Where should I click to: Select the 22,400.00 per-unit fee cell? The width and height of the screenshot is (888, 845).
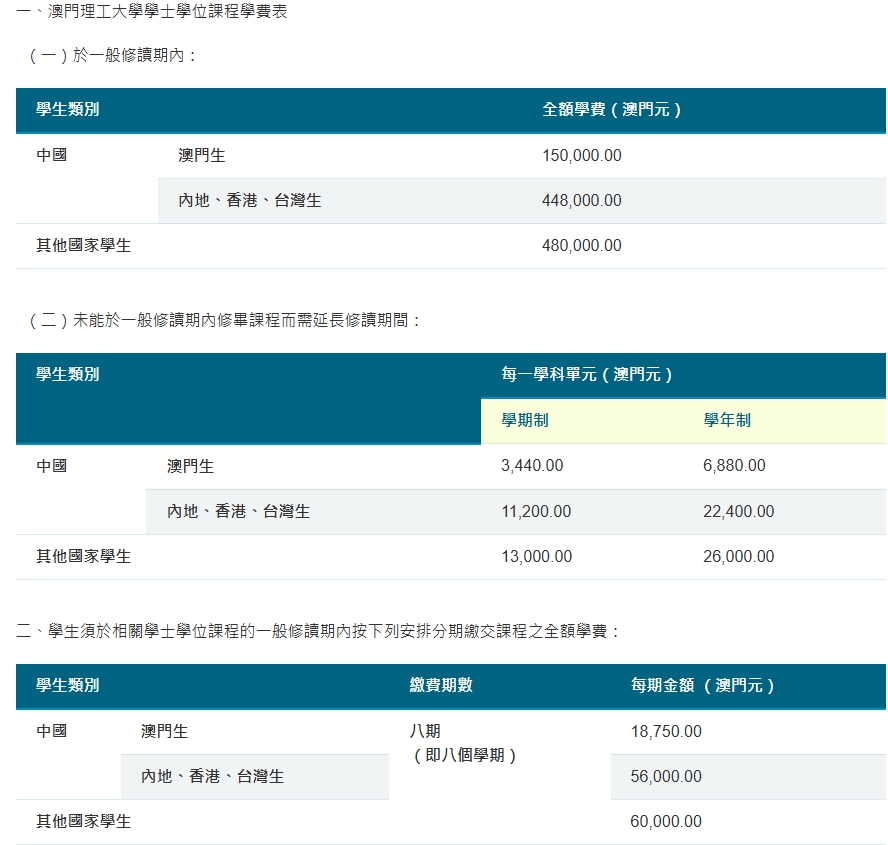(738, 512)
